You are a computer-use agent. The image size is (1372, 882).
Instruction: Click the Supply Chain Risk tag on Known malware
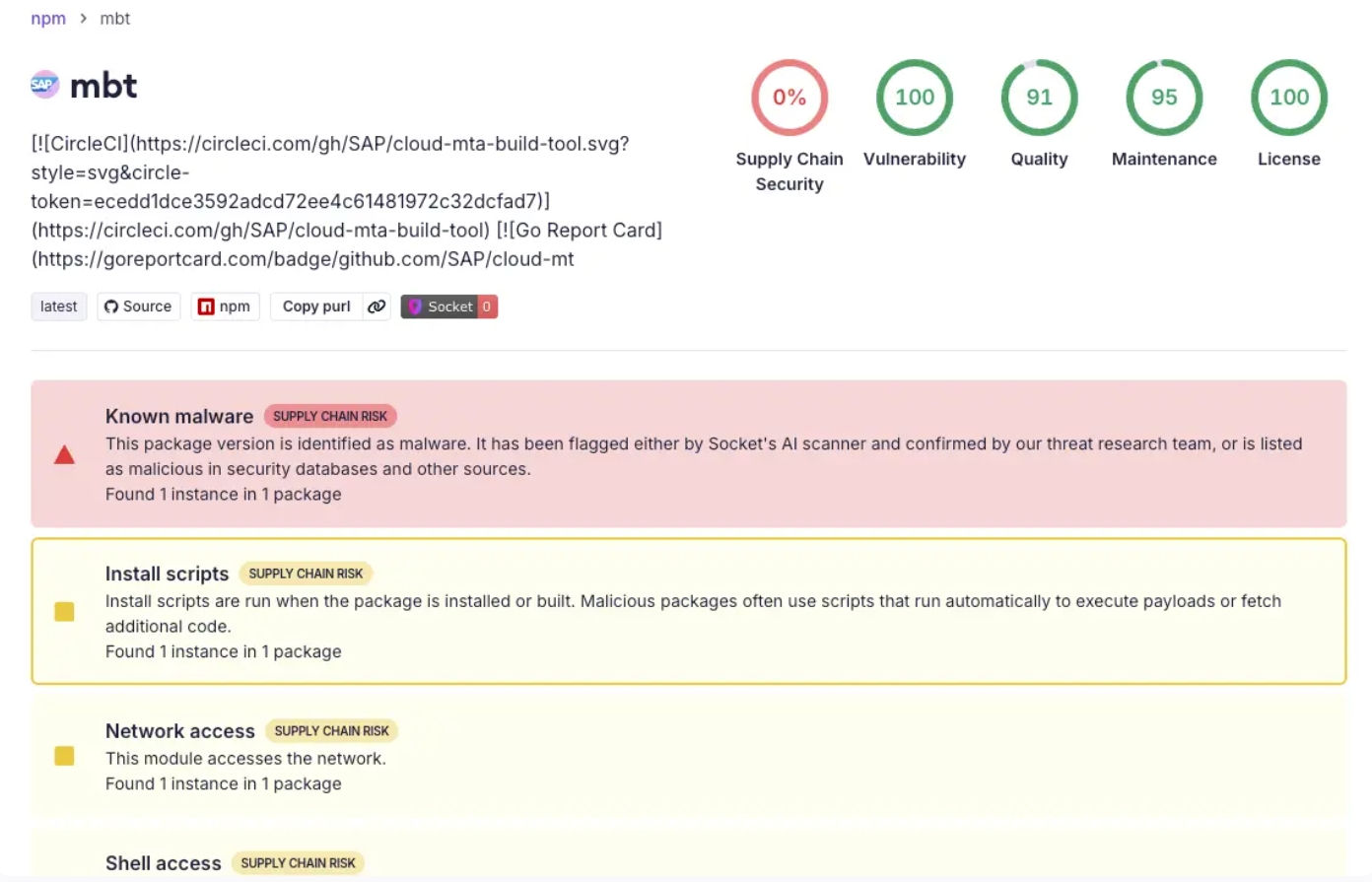(x=330, y=416)
